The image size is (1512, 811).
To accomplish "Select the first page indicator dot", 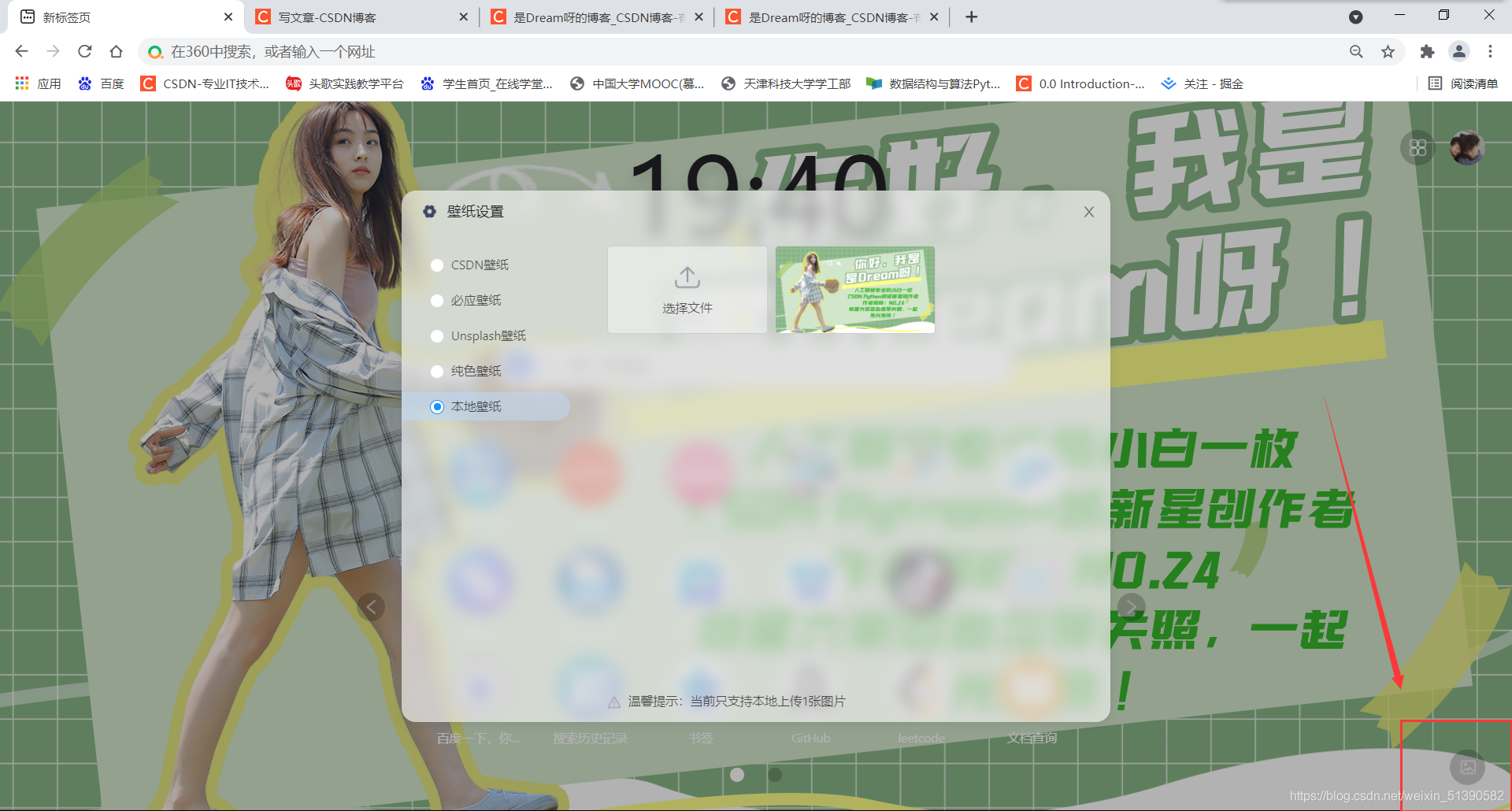I will tap(737, 775).
